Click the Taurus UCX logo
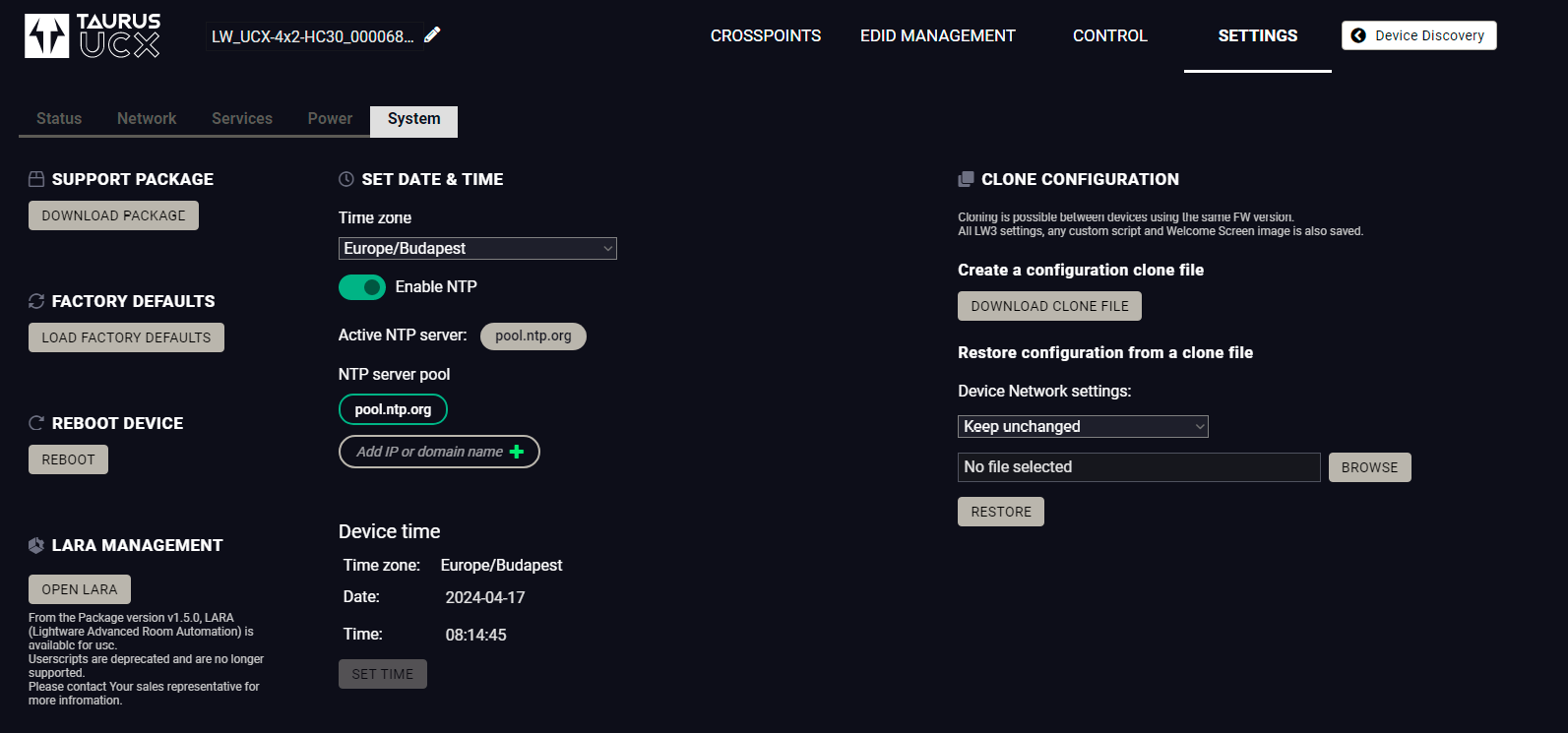Viewport: 1568px width, 733px height. click(x=93, y=35)
